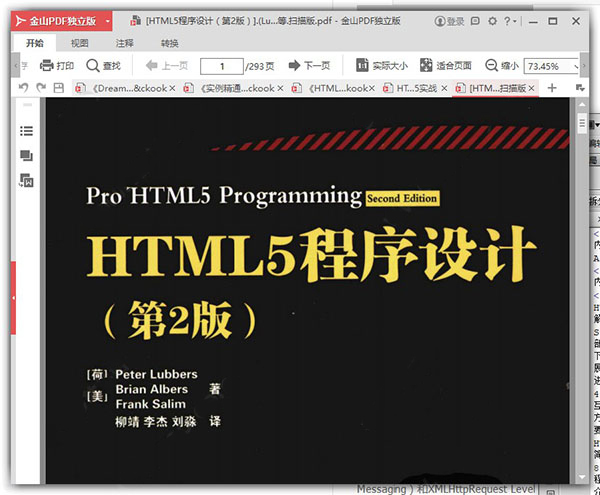Switch to the 注释 ribbon tab
This screenshot has width=600, height=495.
pyautogui.click(x=125, y=43)
